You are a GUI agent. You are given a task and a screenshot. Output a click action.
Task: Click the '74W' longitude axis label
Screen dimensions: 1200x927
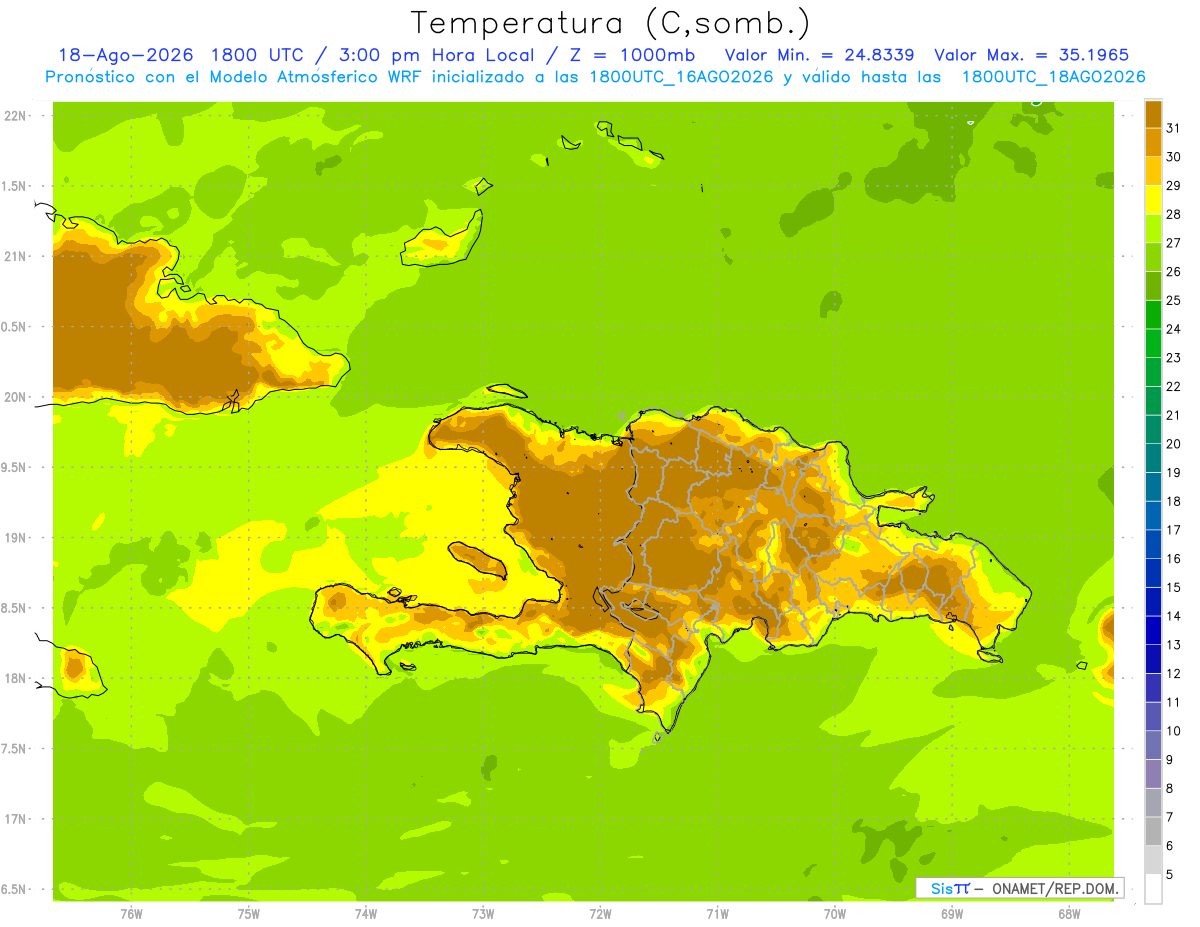tap(366, 914)
